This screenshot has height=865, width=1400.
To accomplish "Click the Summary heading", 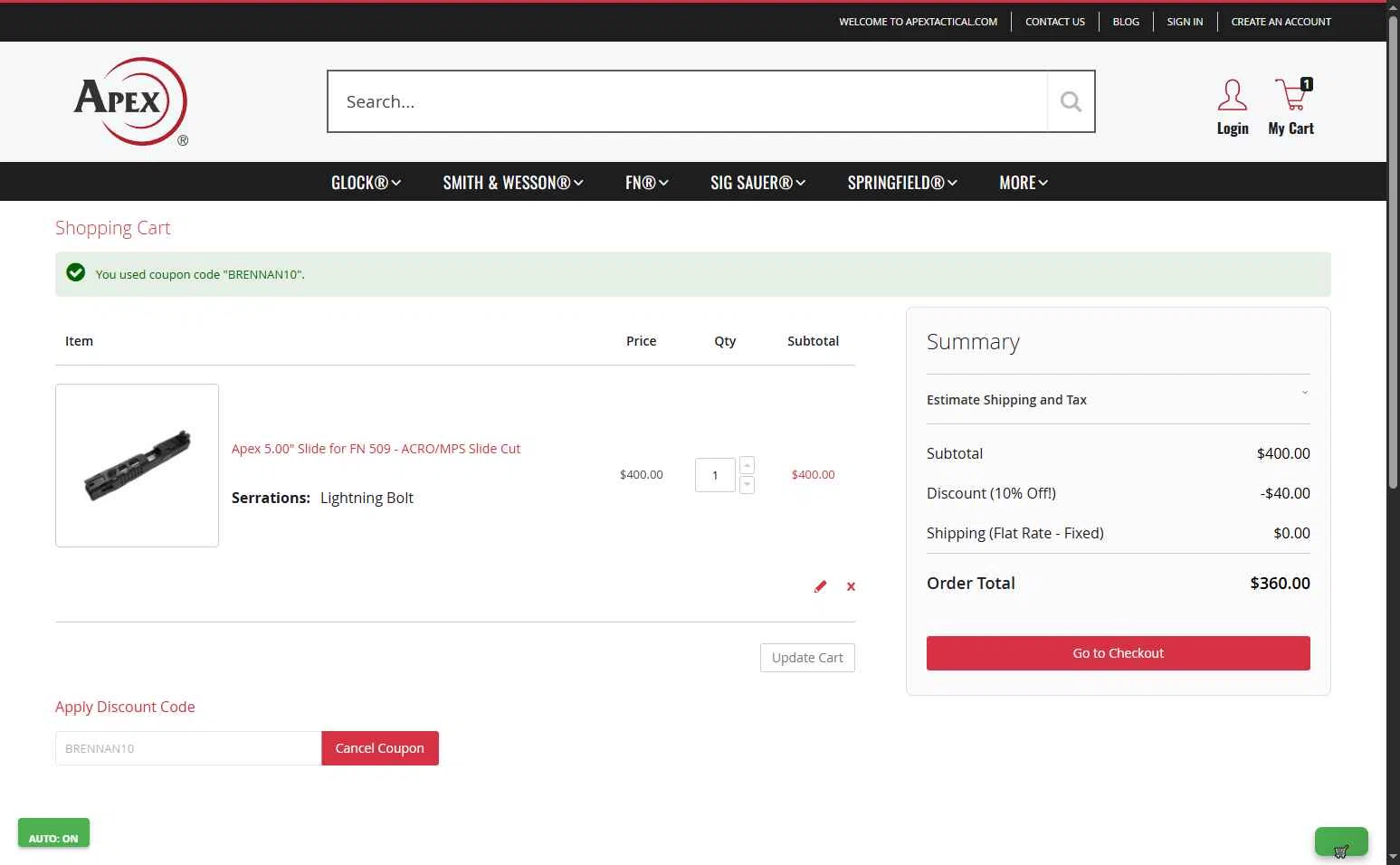I will (973, 342).
